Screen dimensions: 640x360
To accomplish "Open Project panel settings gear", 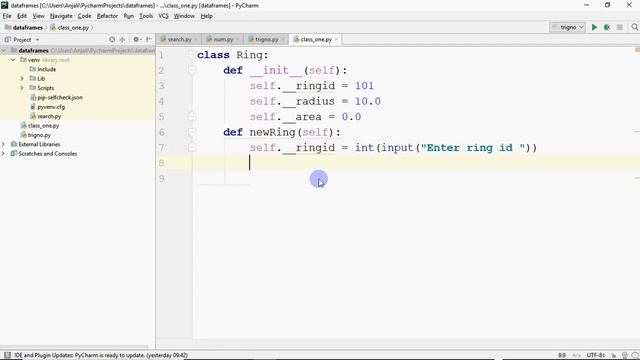I will [136, 40].
